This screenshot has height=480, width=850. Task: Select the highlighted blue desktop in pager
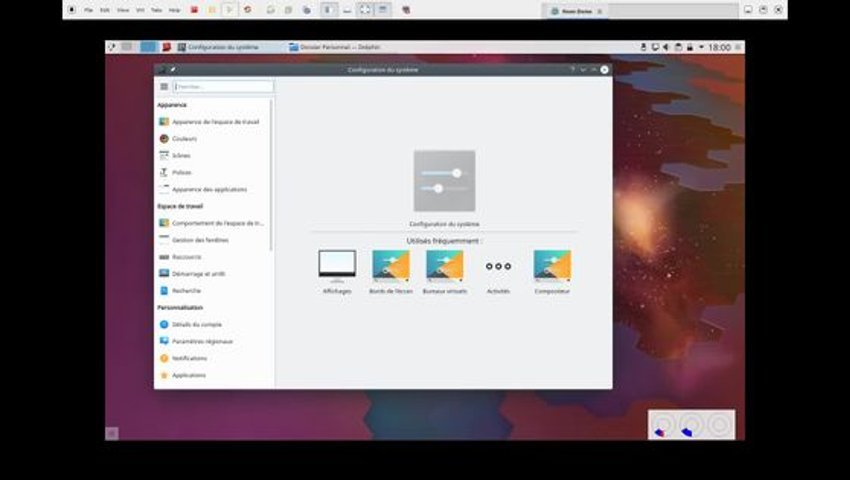tap(149, 47)
